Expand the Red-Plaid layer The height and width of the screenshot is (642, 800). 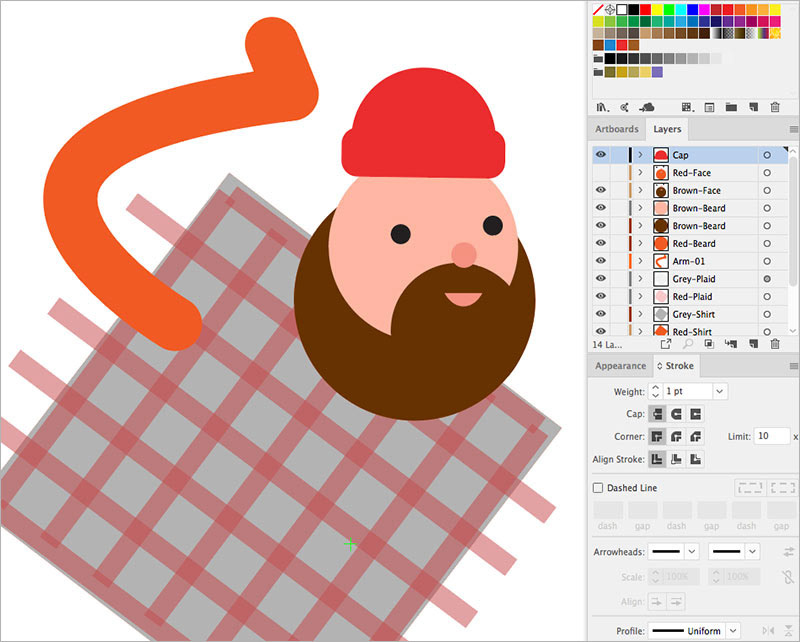click(640, 296)
